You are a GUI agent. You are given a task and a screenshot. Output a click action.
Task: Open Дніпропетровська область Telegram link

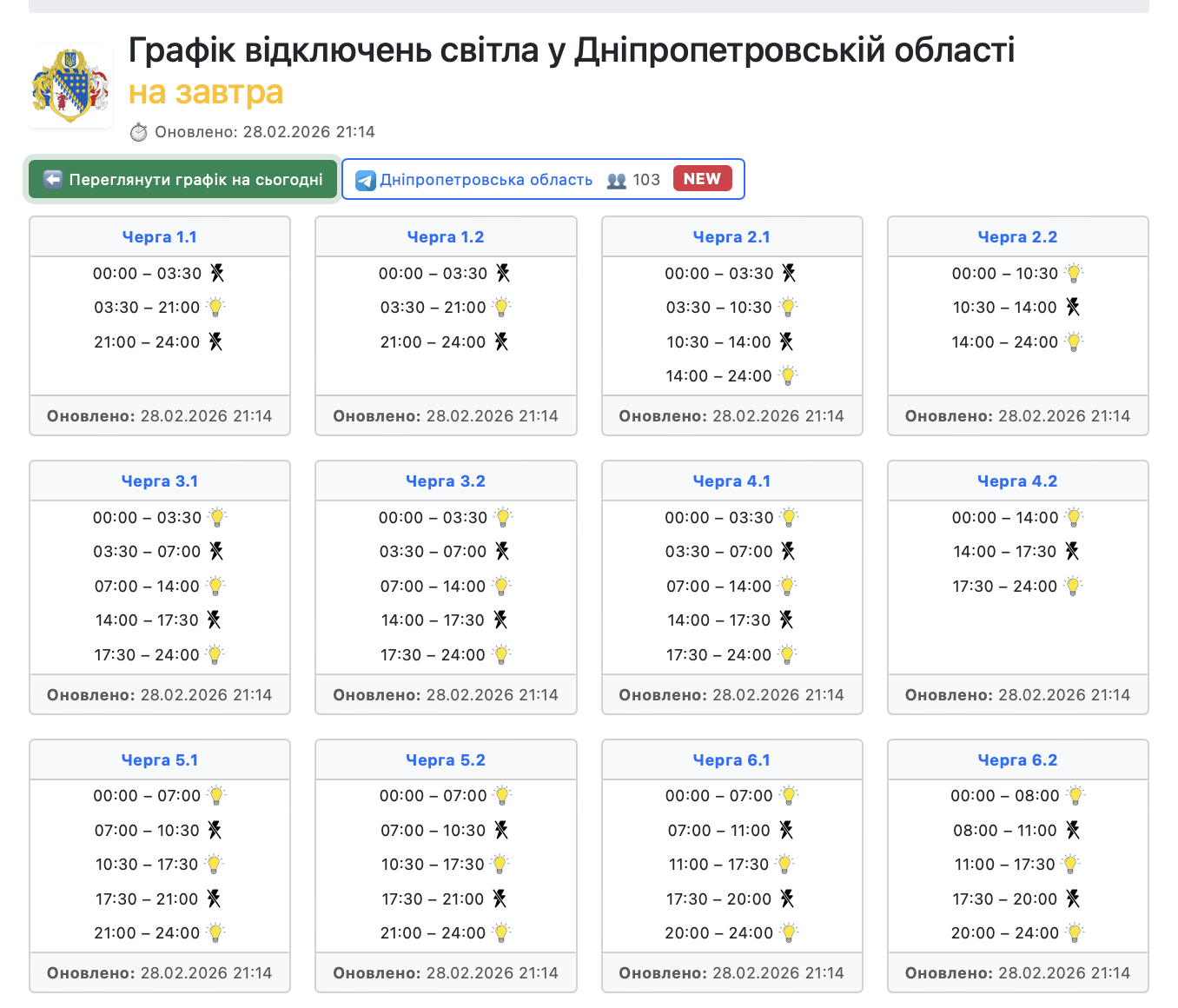[486, 180]
